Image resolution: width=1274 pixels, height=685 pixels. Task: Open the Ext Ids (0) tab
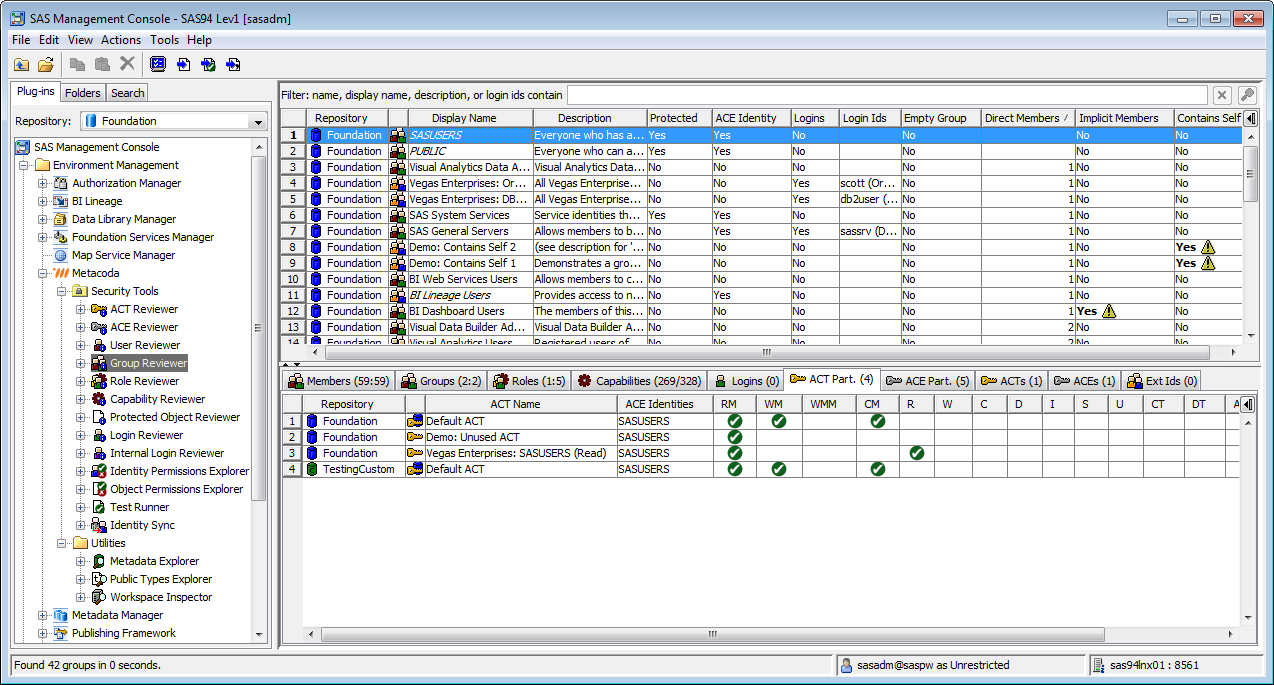point(1160,381)
